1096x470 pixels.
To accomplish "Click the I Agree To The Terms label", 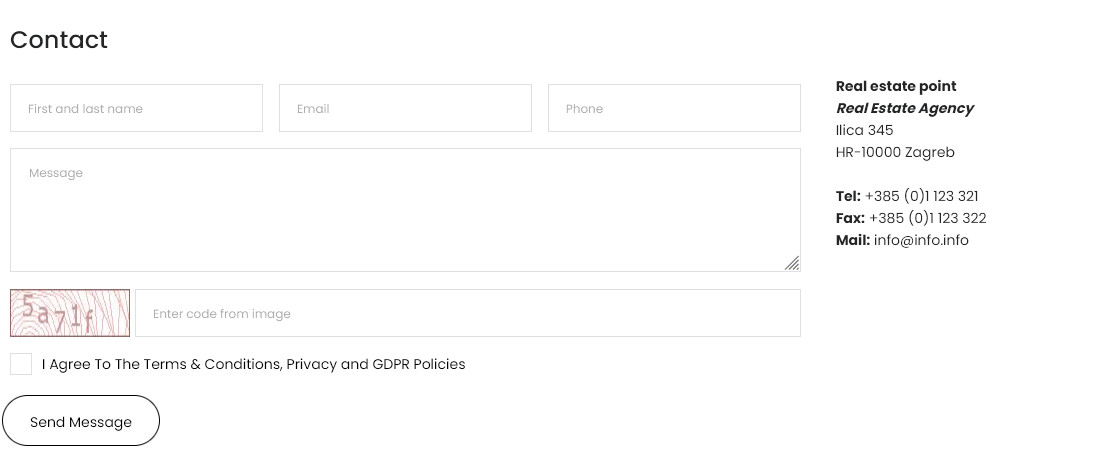I will (x=254, y=364).
